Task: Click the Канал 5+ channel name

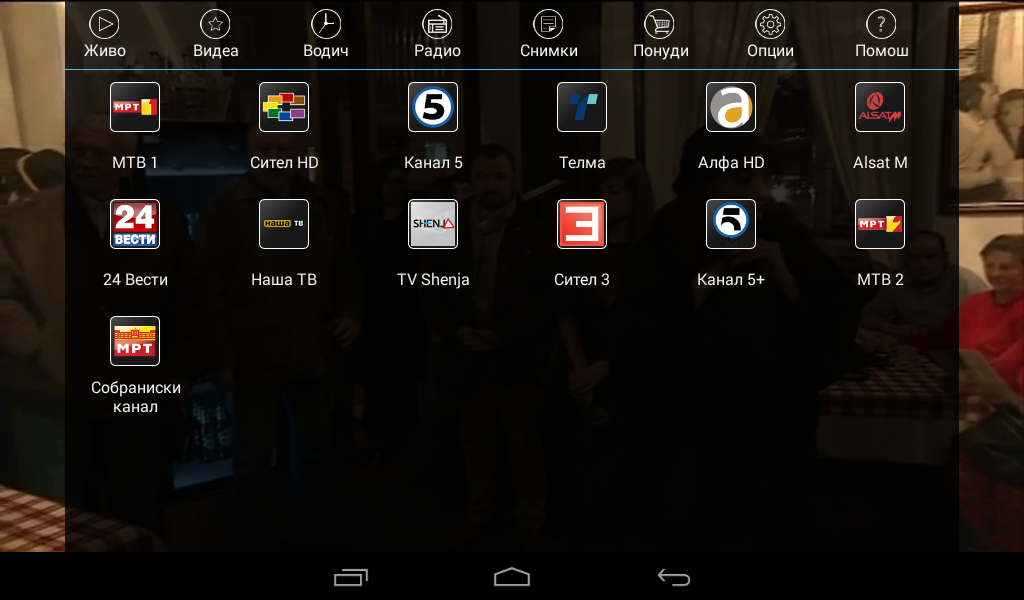Action: pyautogui.click(x=731, y=279)
